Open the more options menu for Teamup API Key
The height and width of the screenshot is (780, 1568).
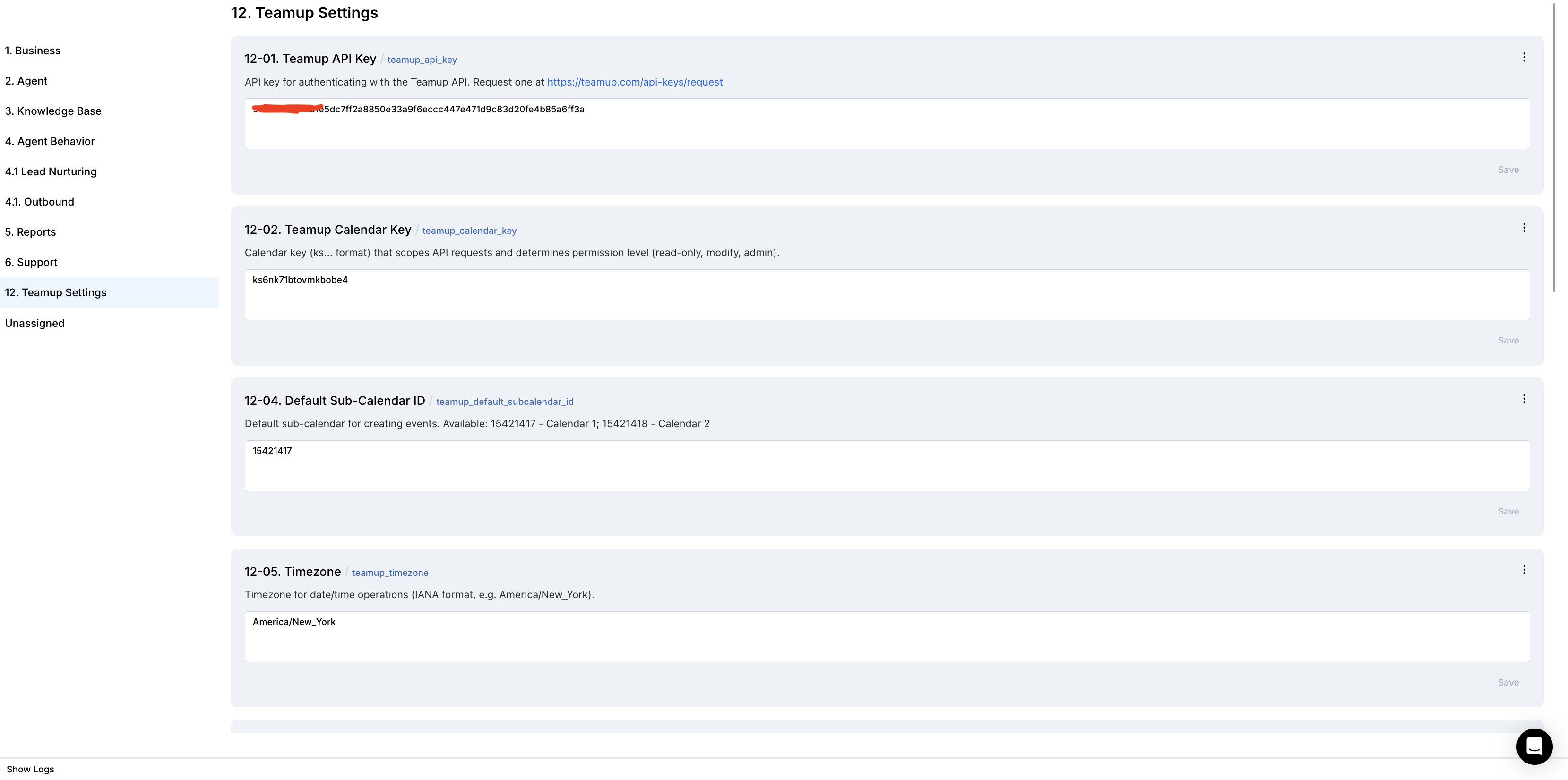point(1524,57)
